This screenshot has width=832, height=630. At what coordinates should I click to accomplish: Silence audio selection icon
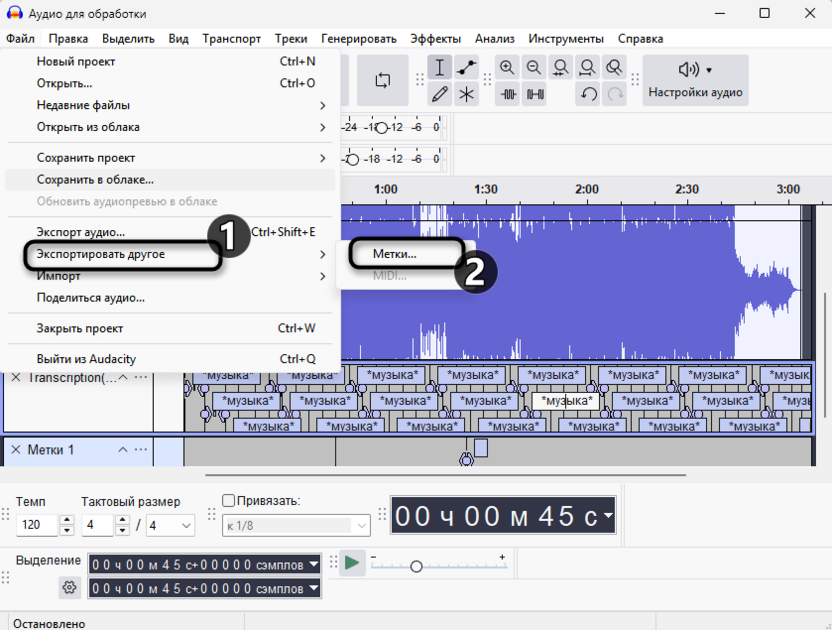534,94
